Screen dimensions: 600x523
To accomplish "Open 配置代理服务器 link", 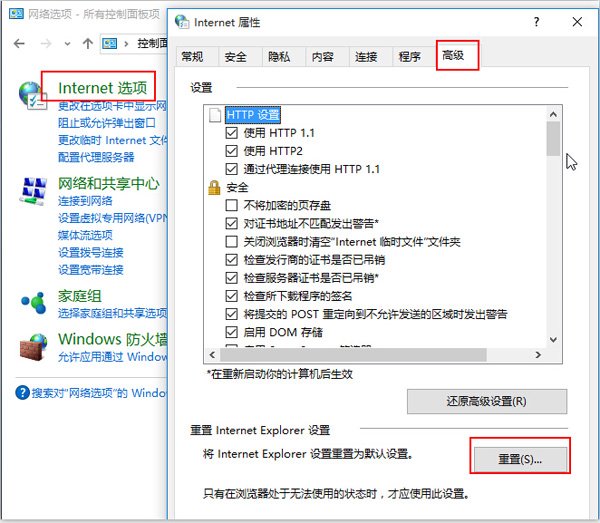I will pyautogui.click(x=96, y=157).
